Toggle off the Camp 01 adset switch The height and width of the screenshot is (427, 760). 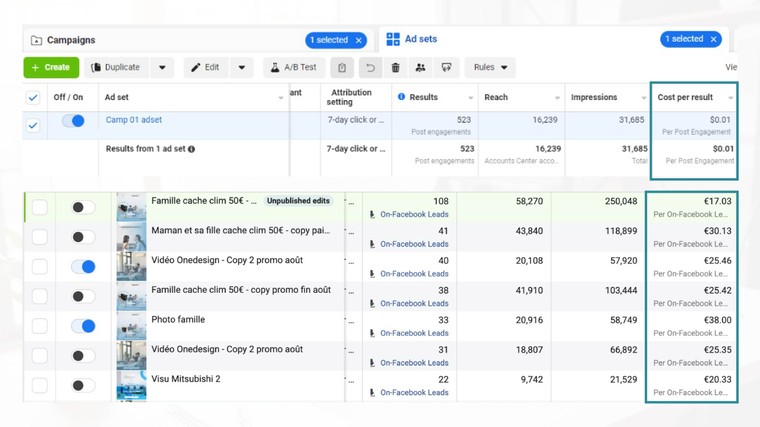[x=73, y=121]
